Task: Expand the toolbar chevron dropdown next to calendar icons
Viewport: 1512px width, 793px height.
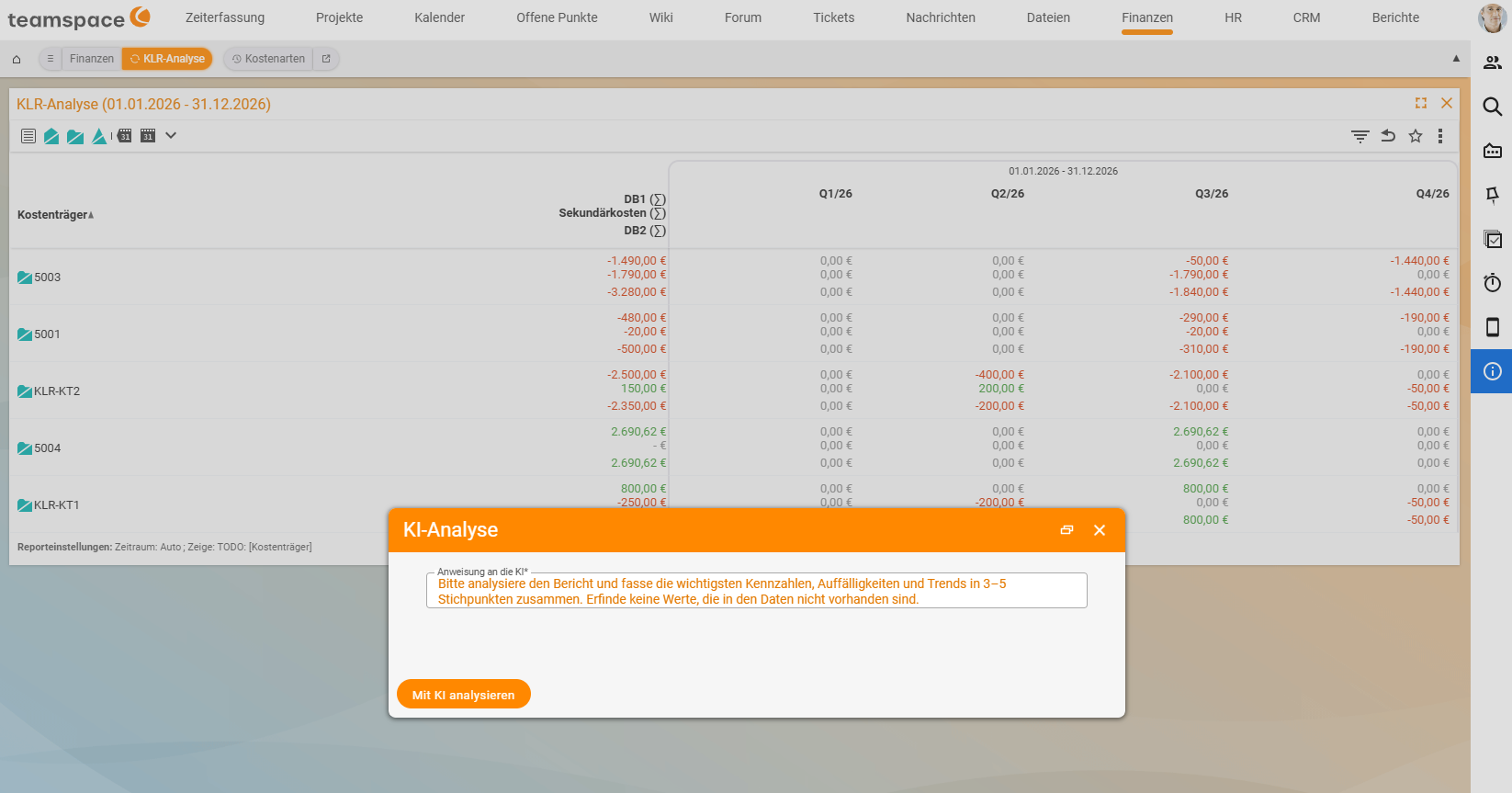Action: click(171, 136)
